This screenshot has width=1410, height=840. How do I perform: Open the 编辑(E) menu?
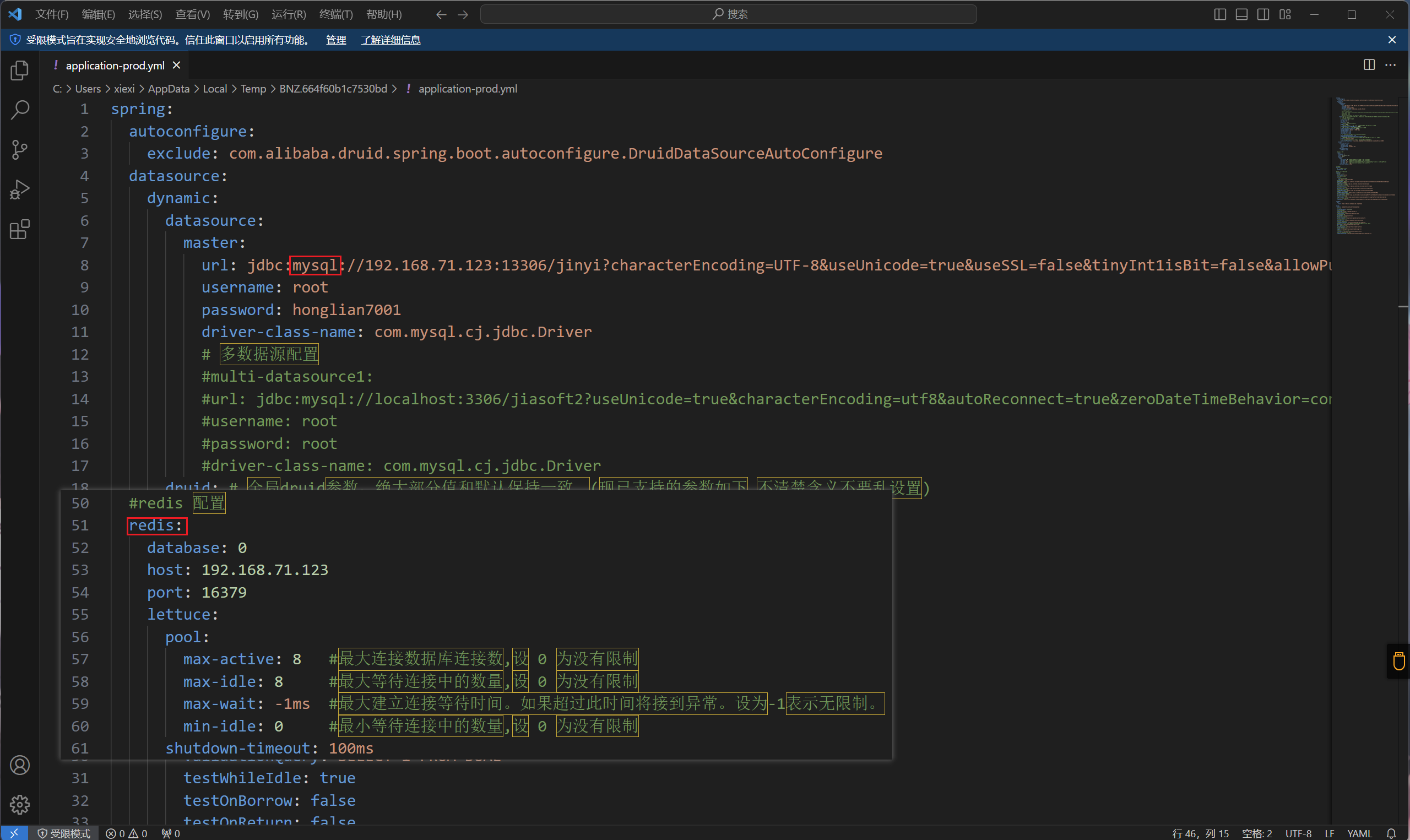(x=99, y=14)
